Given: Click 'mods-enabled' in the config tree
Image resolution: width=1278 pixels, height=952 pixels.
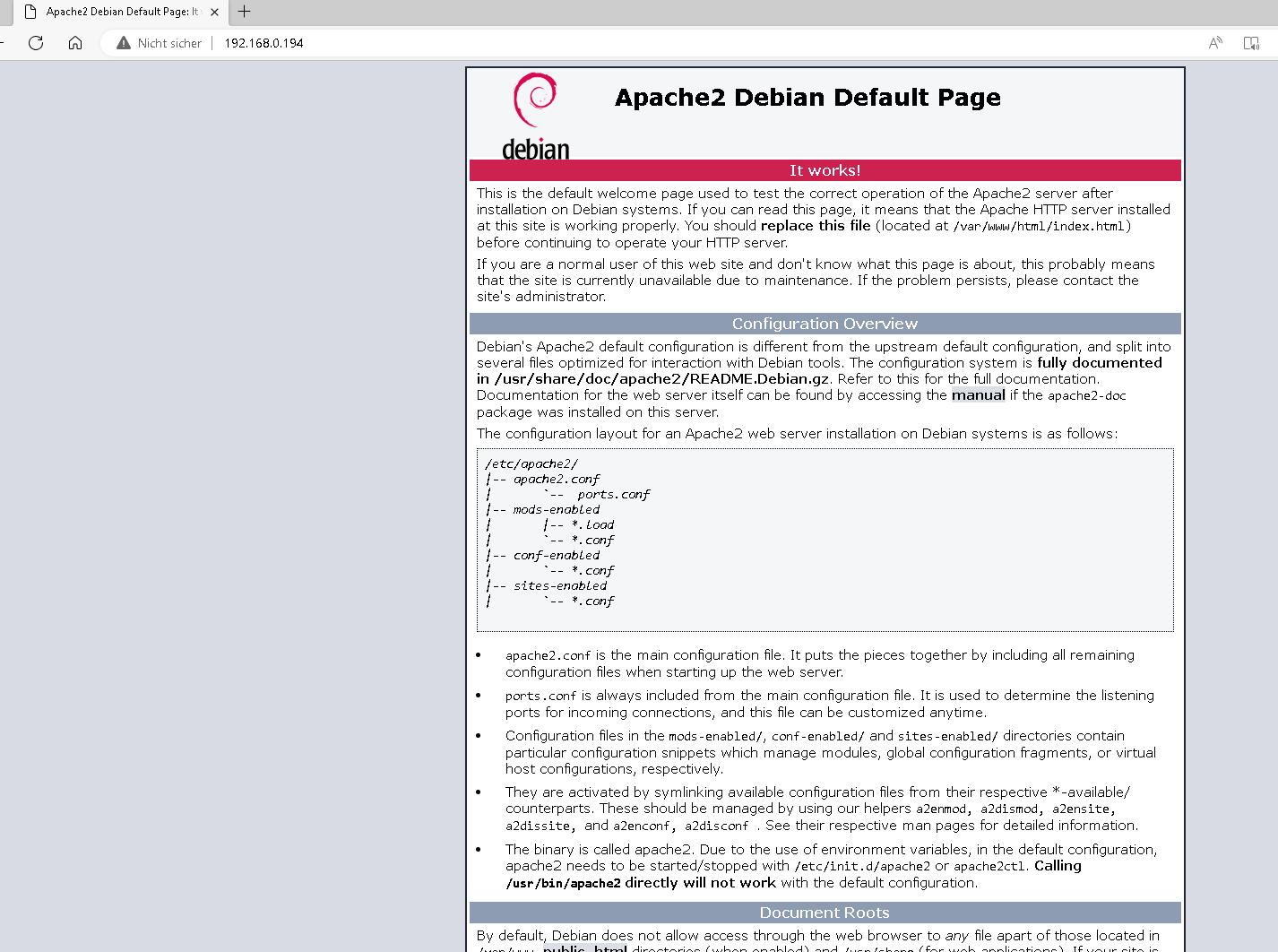Looking at the screenshot, I should click(x=557, y=509).
